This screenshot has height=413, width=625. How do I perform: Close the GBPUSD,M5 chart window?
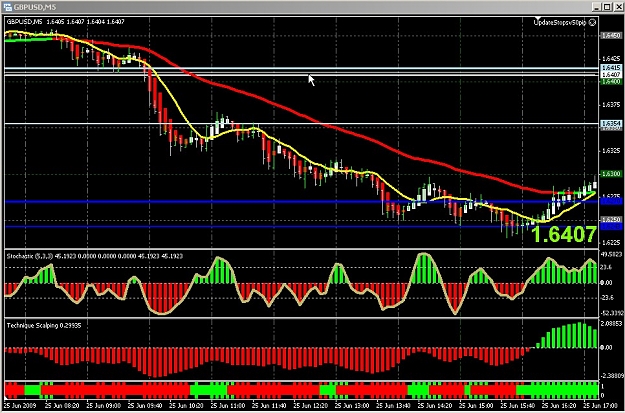tap(617, 7)
